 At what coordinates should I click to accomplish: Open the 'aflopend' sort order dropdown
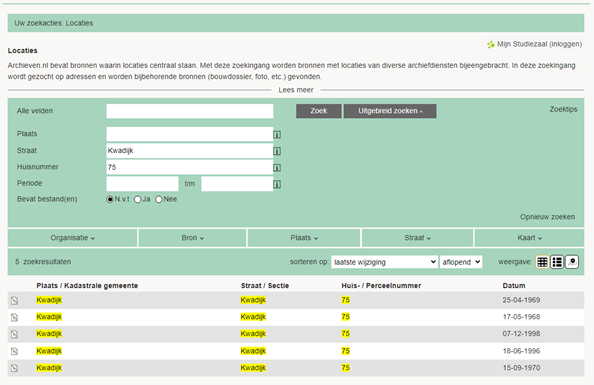(x=461, y=262)
